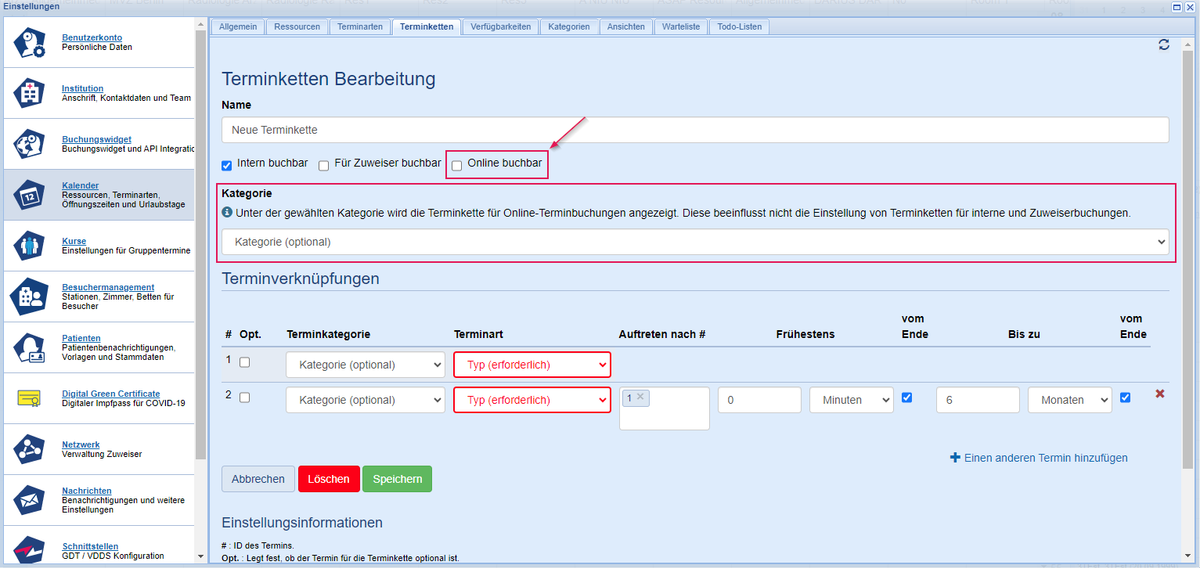This screenshot has height=568, width=1200.
Task: Click the red Löschen button
Action: (x=329, y=479)
